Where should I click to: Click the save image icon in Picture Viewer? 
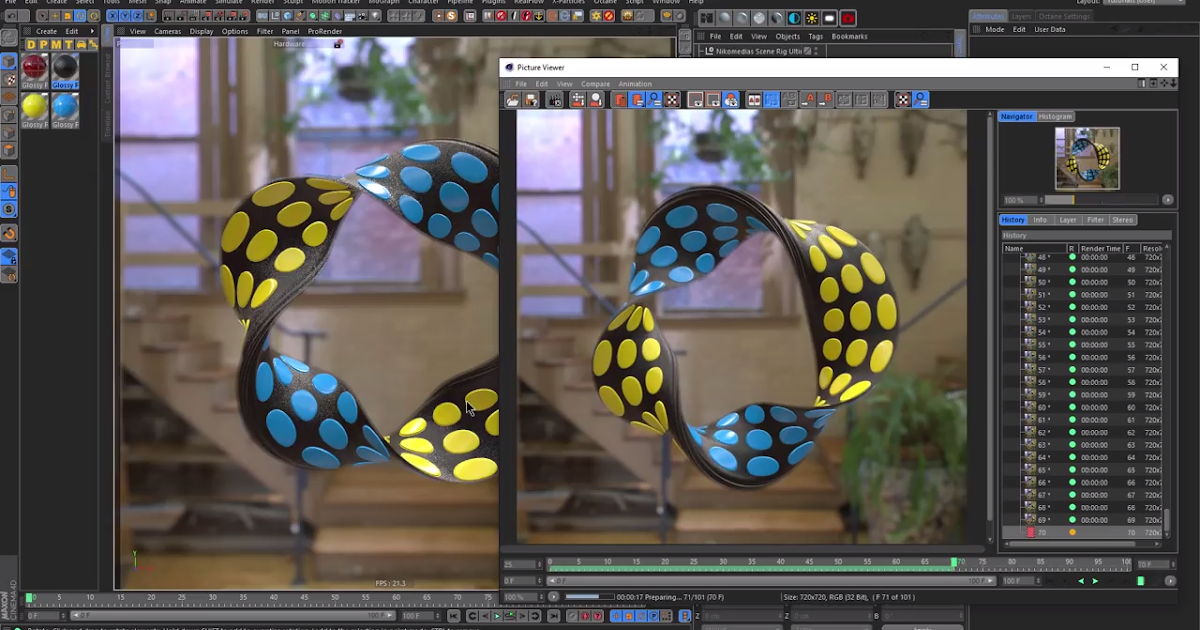click(x=531, y=100)
